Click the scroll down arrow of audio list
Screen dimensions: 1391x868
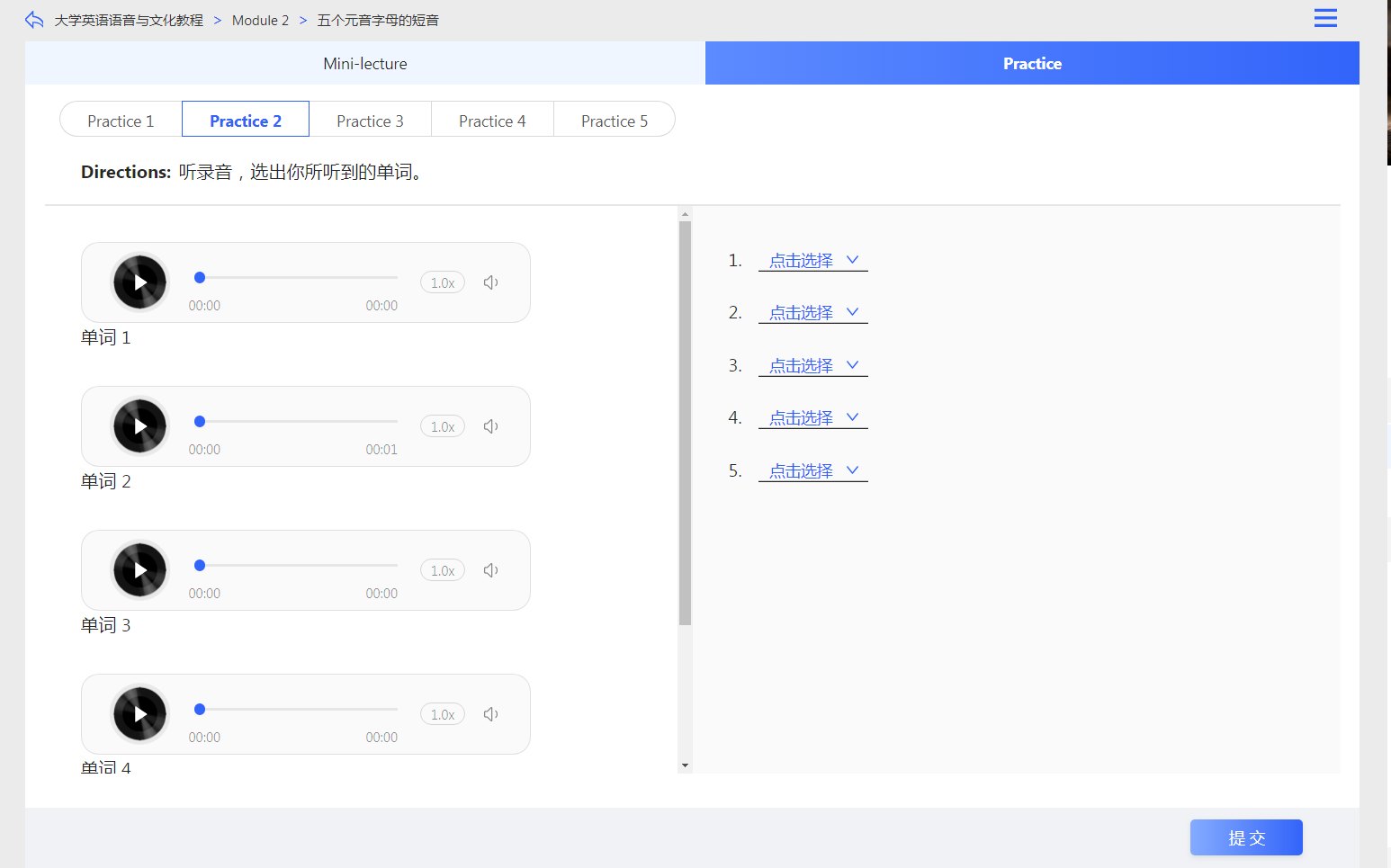coord(685,765)
